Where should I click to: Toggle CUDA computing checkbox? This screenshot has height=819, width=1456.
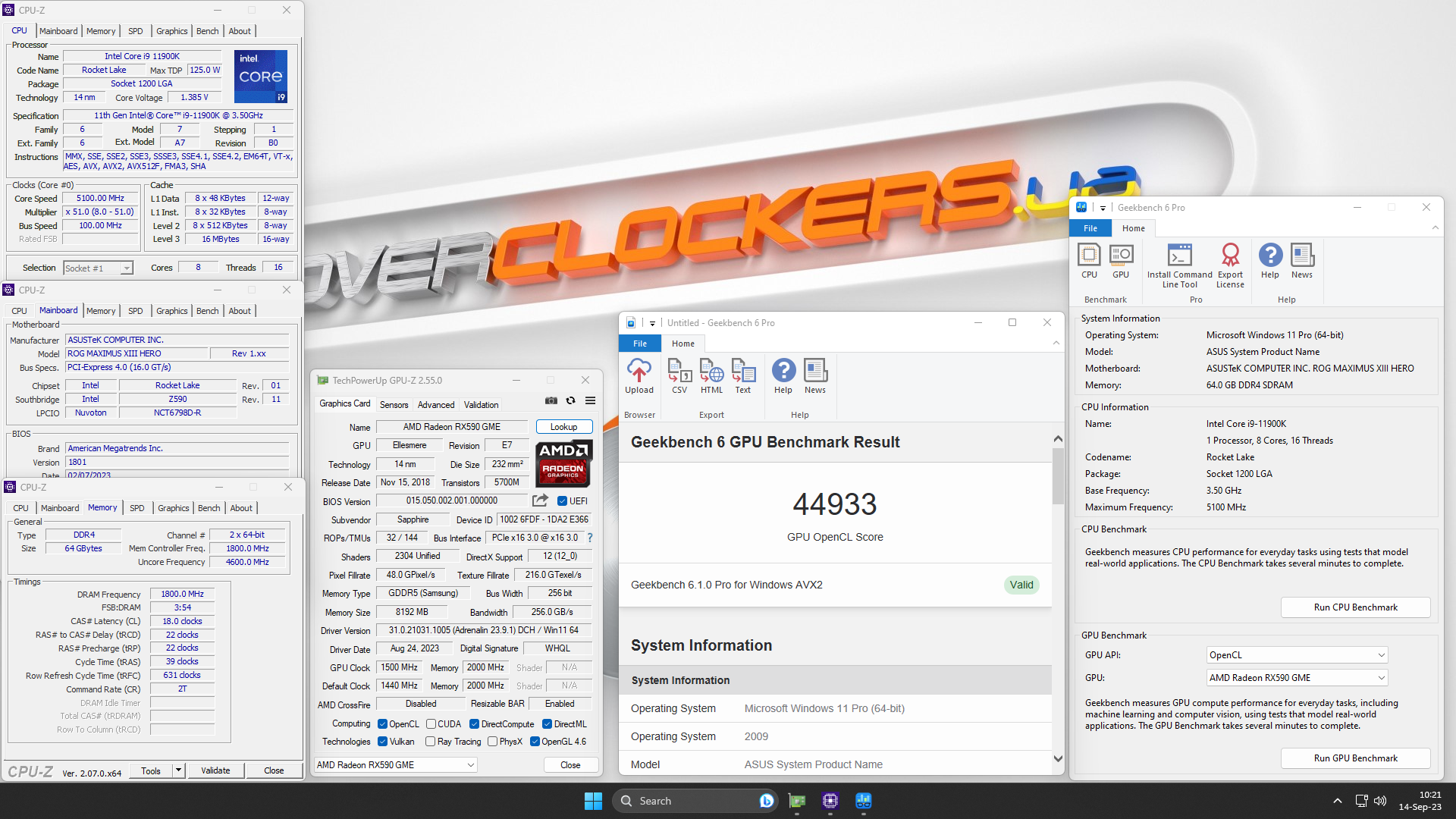point(431,724)
